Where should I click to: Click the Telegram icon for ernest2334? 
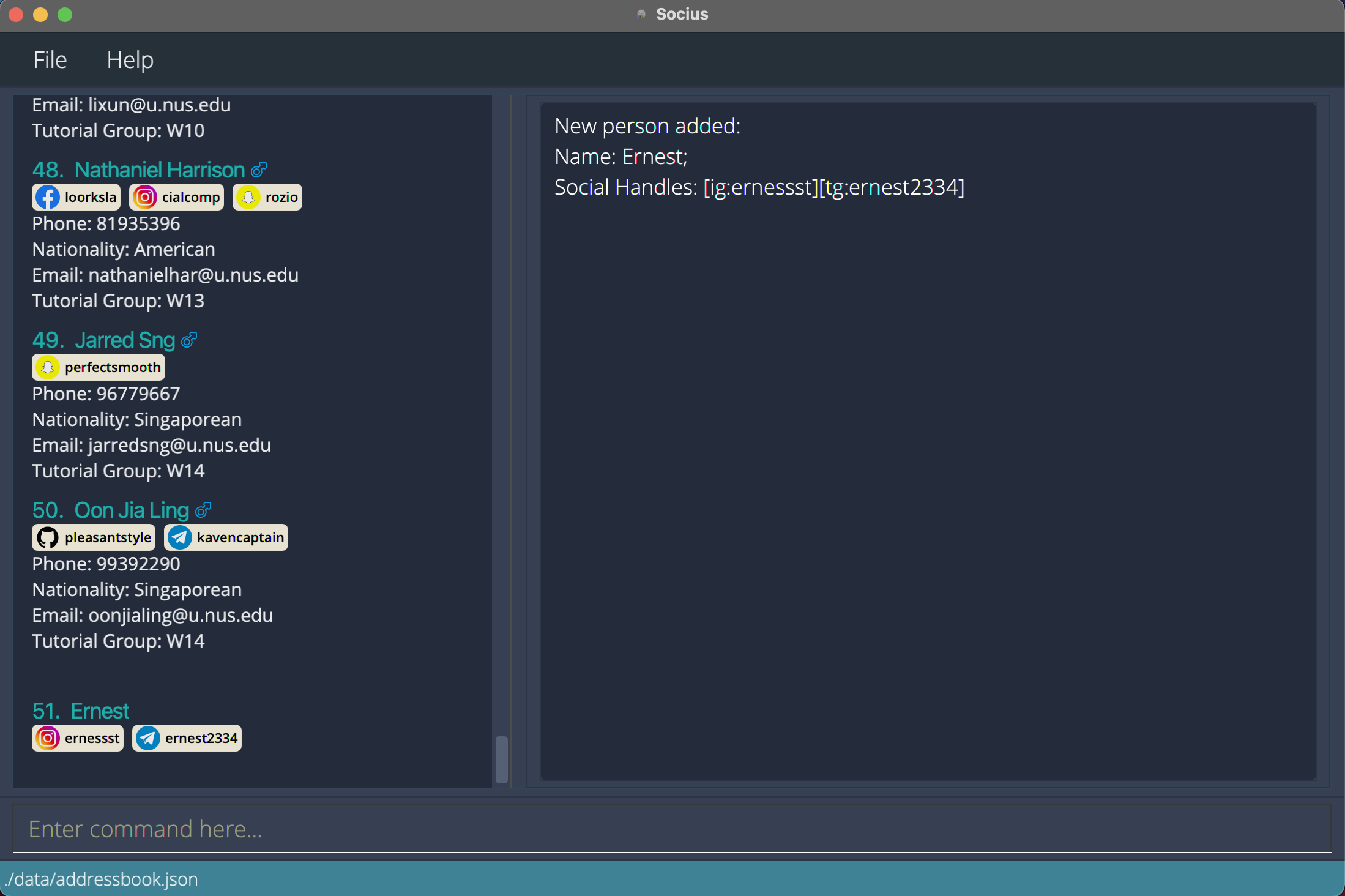tap(147, 738)
